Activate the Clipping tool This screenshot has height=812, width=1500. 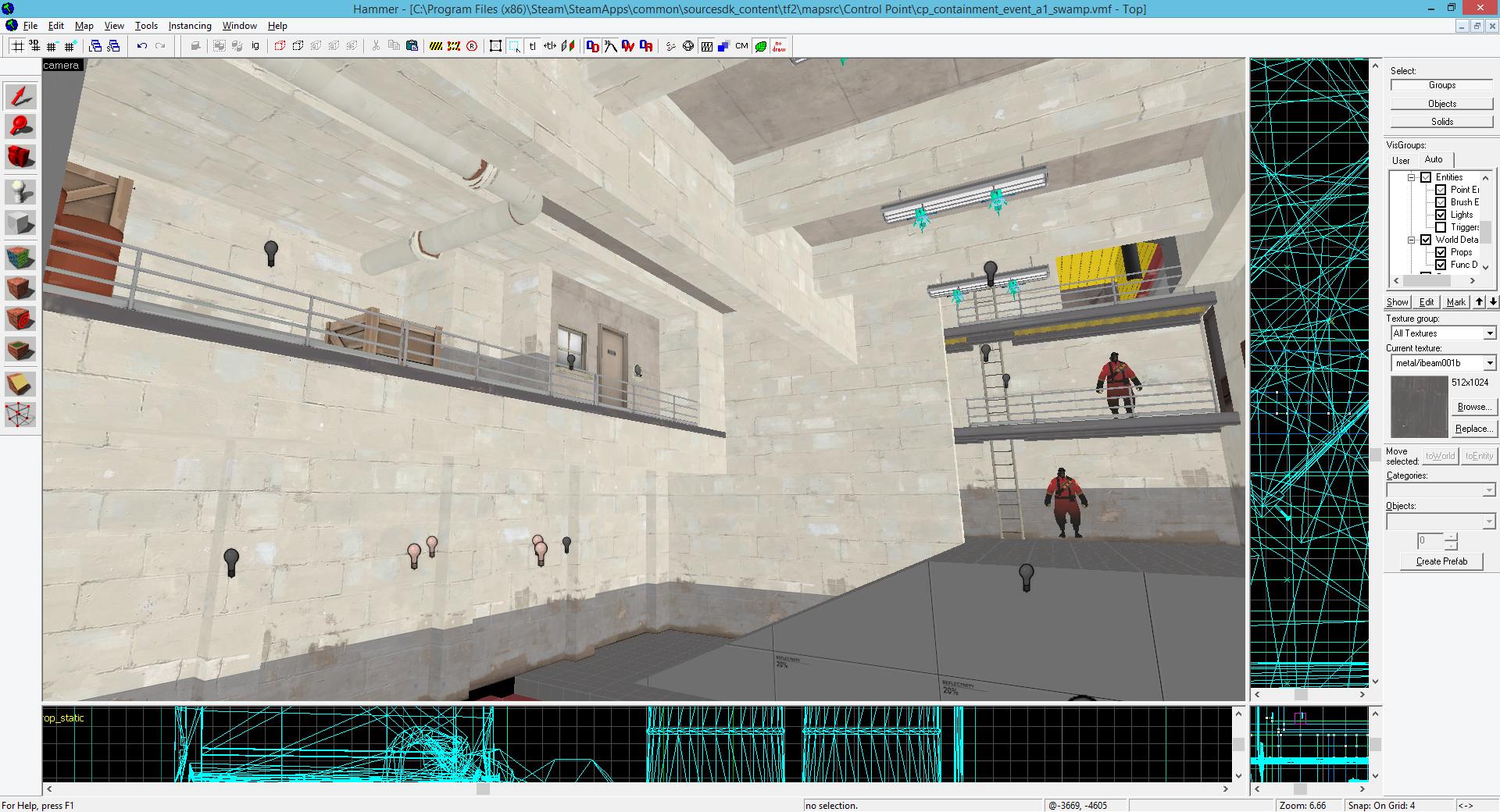click(20, 383)
